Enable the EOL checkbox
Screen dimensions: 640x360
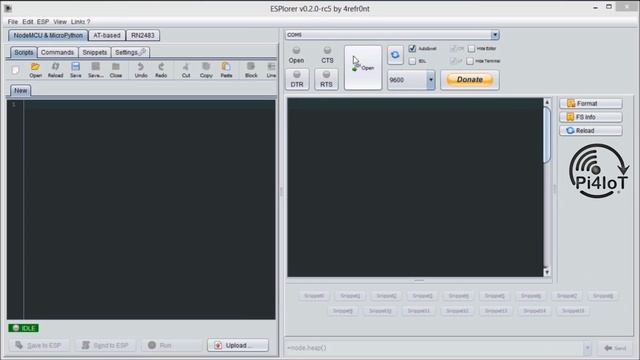click(412, 61)
